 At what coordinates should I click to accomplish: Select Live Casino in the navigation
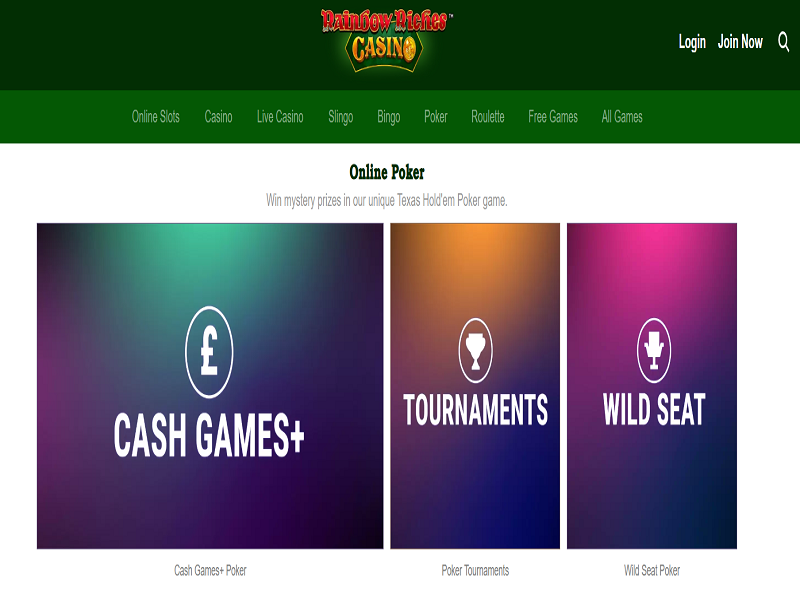pos(280,117)
